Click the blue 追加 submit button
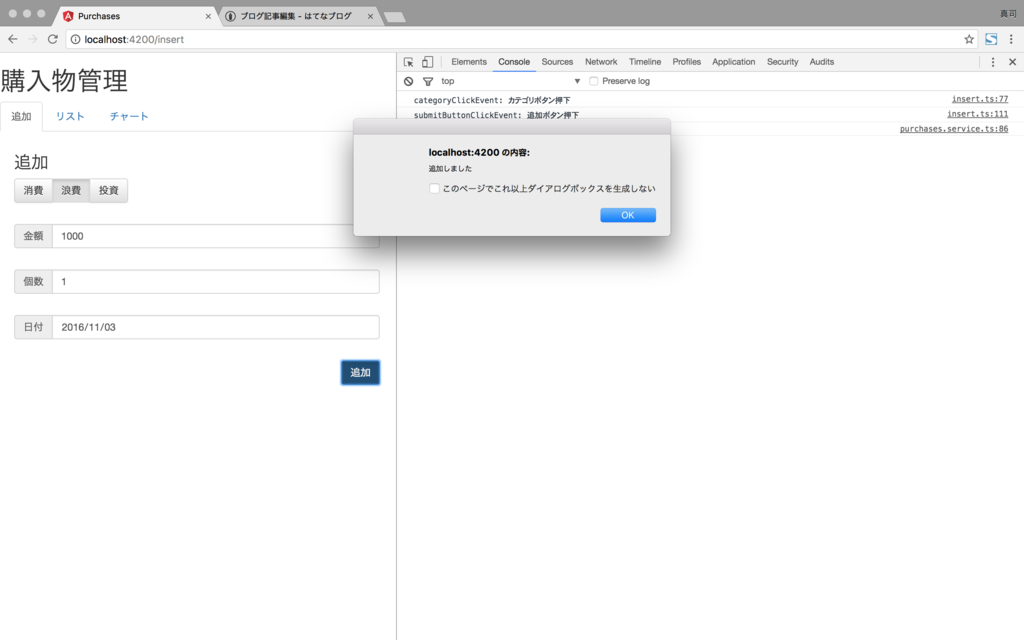The height and width of the screenshot is (640, 1024). point(360,372)
